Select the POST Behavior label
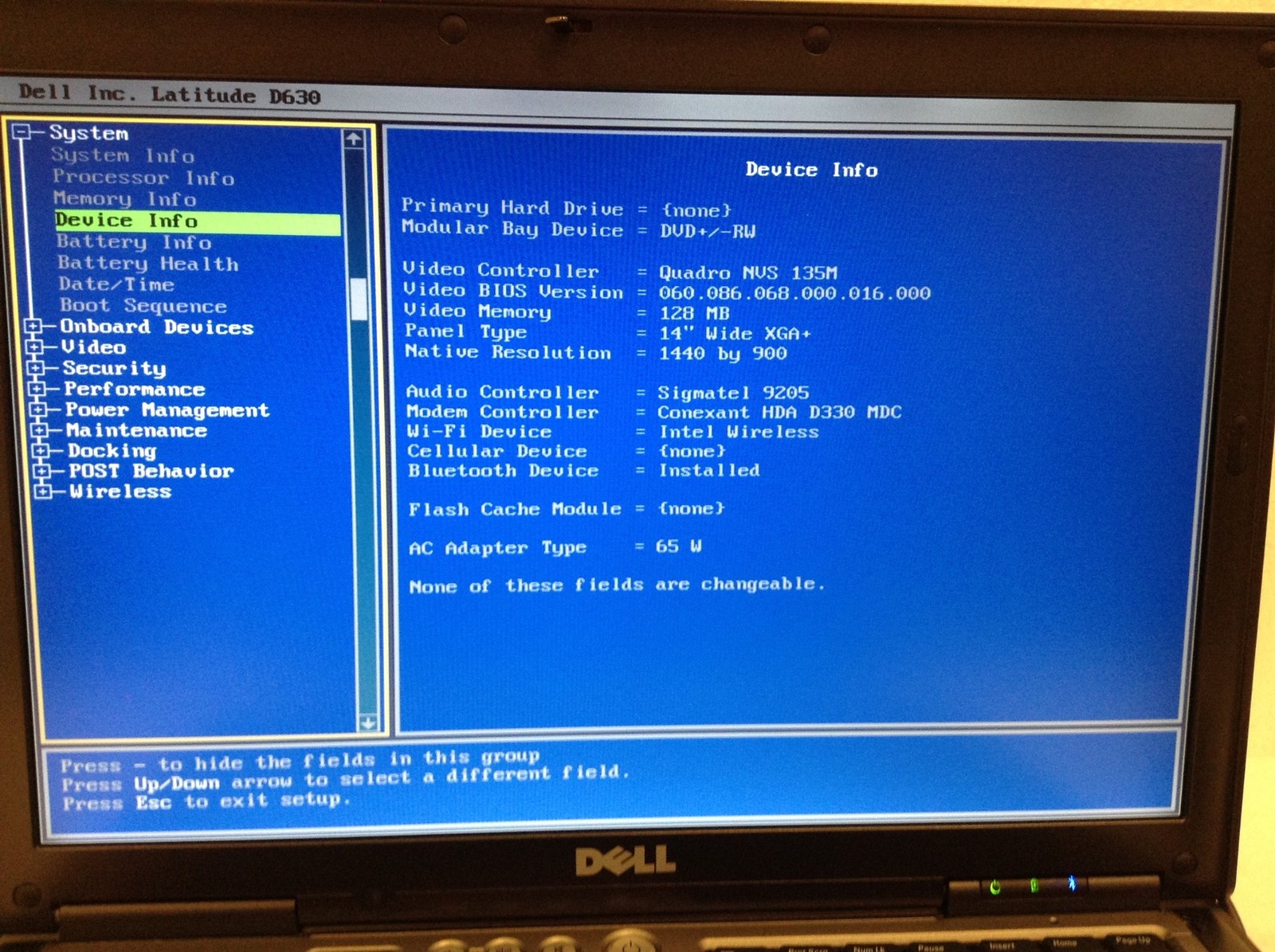1275x952 pixels. point(151,471)
